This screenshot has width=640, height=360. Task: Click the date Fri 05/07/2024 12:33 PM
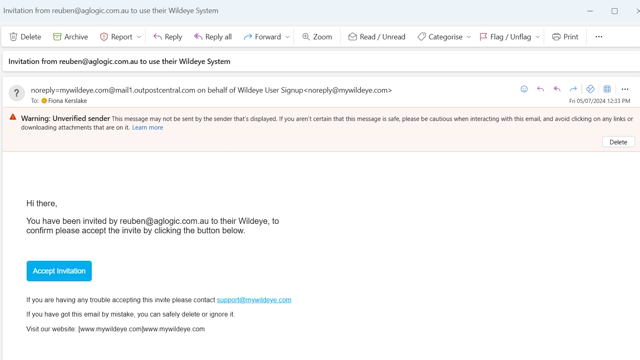pos(600,101)
